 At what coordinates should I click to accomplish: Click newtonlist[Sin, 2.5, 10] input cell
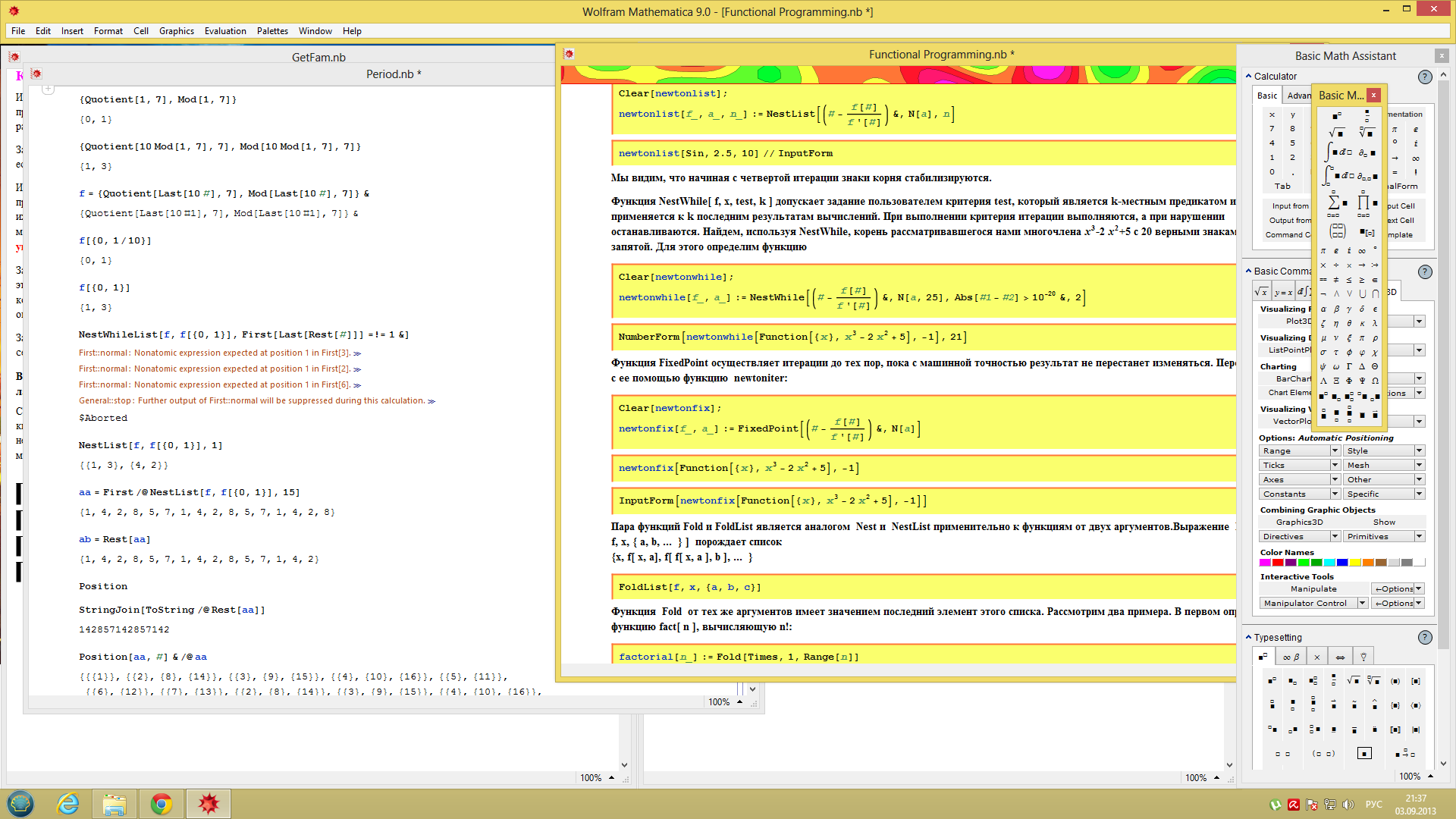tap(924, 153)
